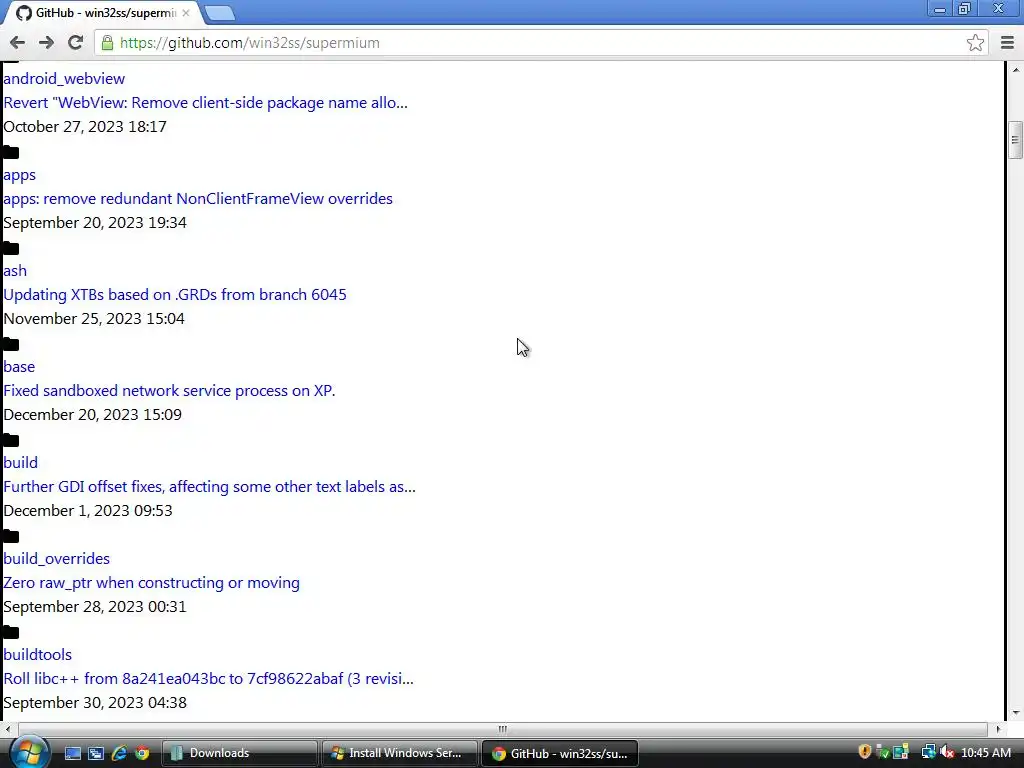
Task: Launch Chrome from quick launch
Action: point(142,753)
